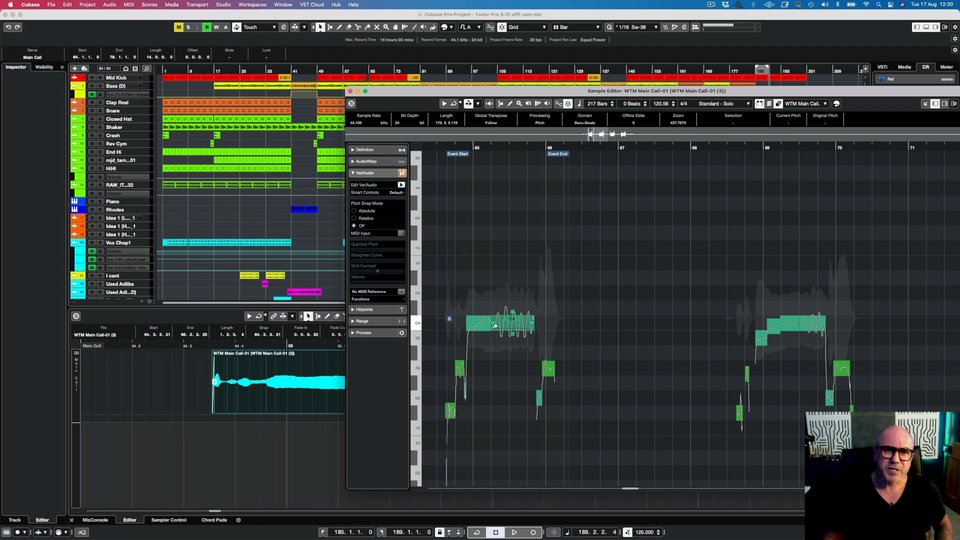Open the Audio menu
960x540 pixels.
coord(109,4)
